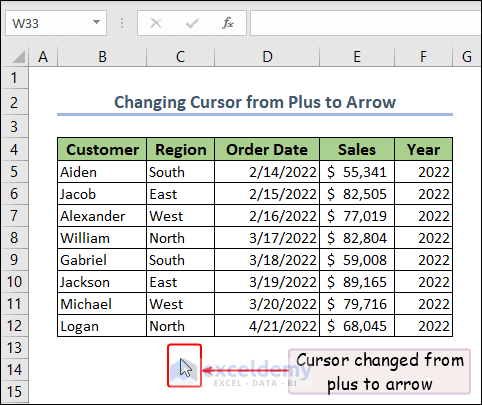
Task: Select row 13 header
Action: point(14,347)
